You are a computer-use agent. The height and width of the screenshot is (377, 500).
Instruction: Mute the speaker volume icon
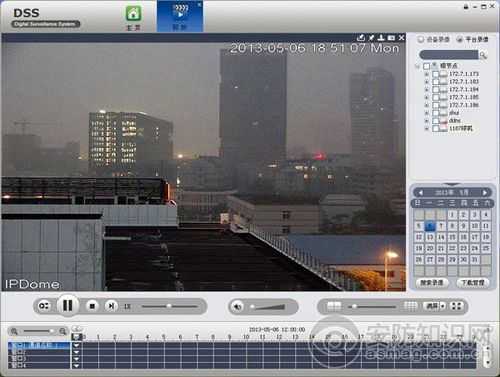[238, 306]
